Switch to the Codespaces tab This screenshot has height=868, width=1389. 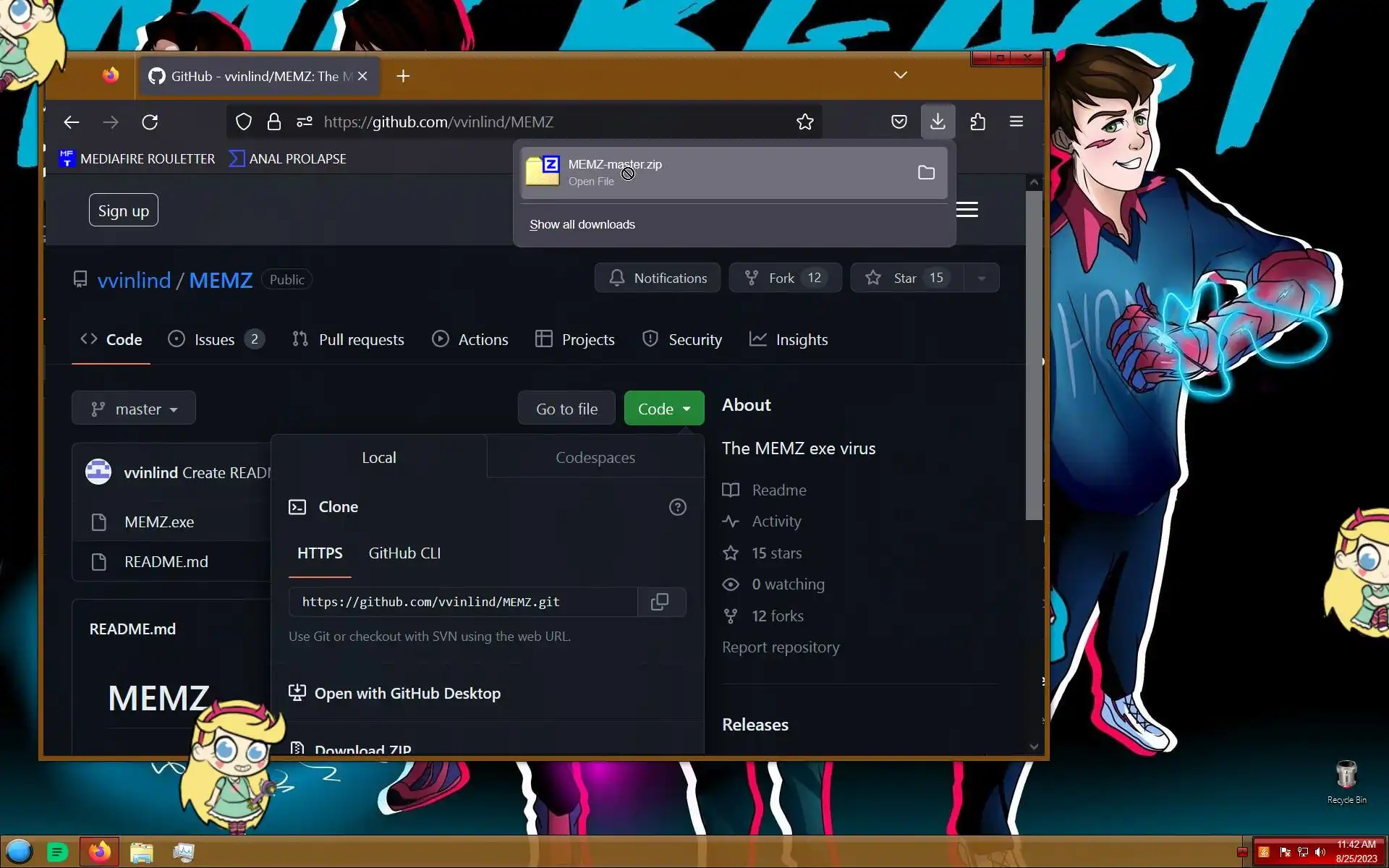tap(595, 458)
